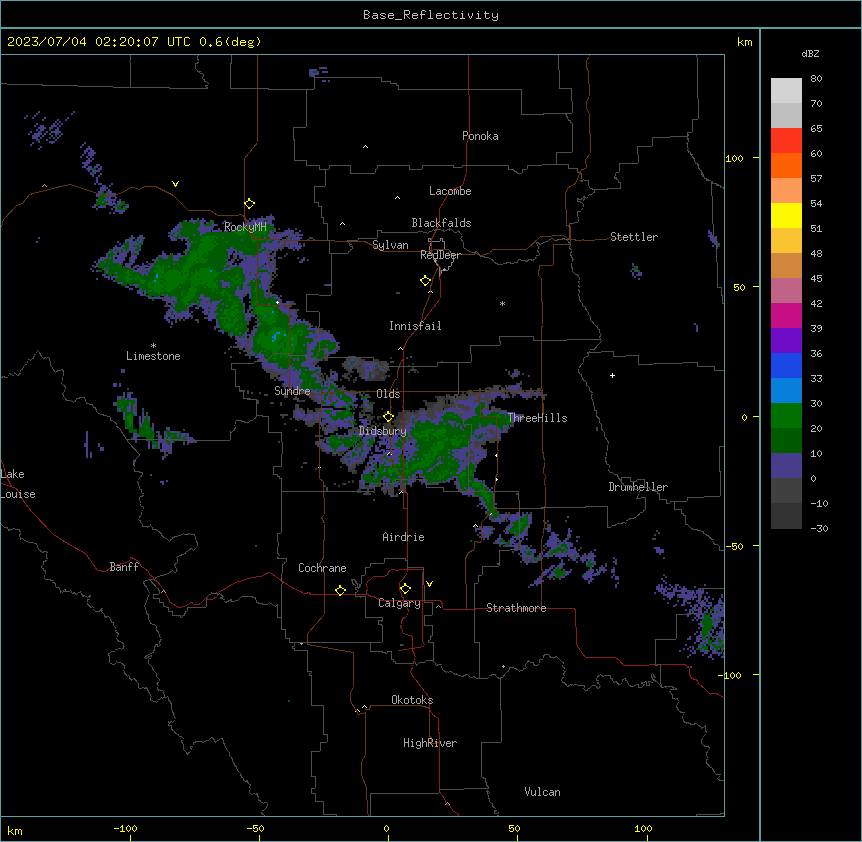Click the -30 value in the dBZ legend

coord(819,528)
